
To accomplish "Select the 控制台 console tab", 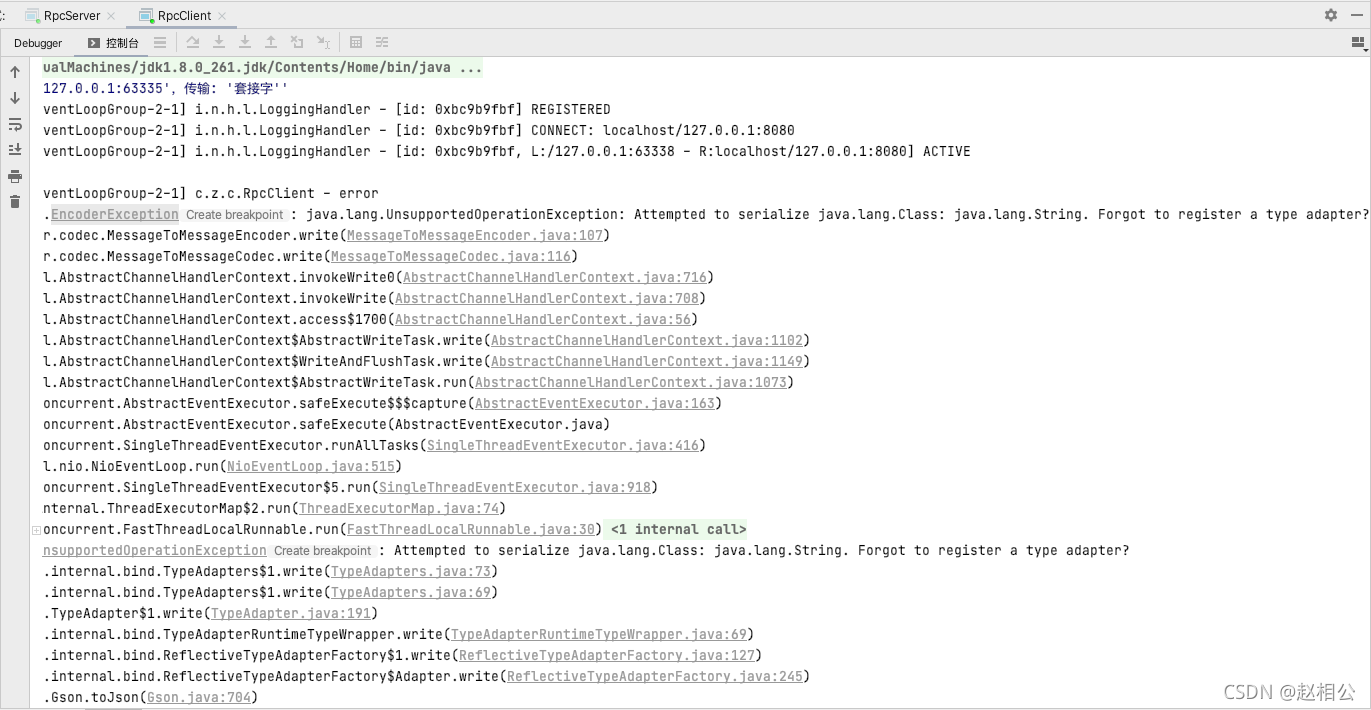I will 113,43.
